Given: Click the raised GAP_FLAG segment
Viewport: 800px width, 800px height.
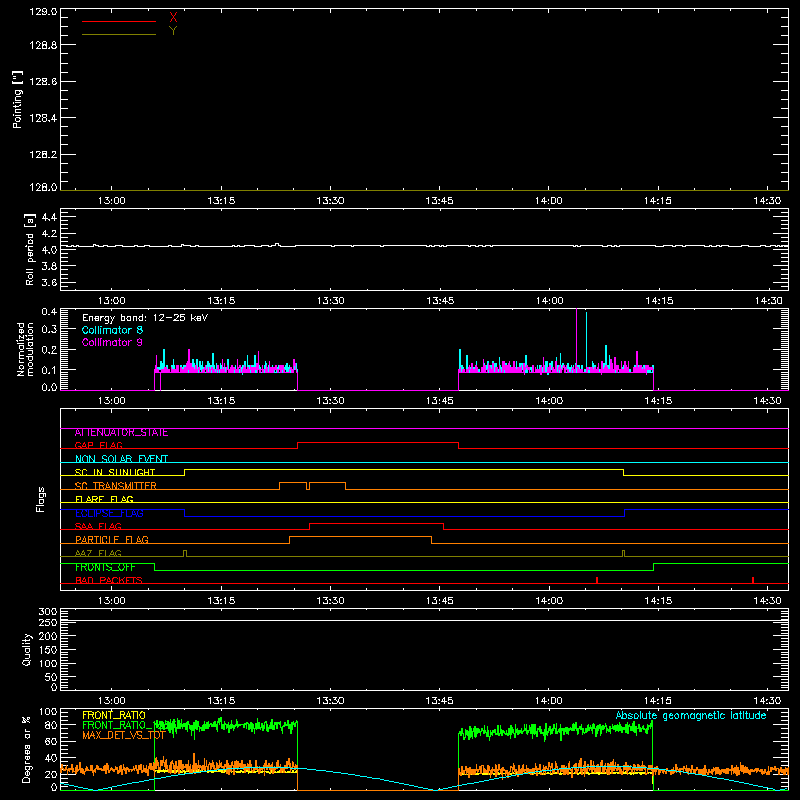Looking at the screenshot, I should (x=378, y=442).
